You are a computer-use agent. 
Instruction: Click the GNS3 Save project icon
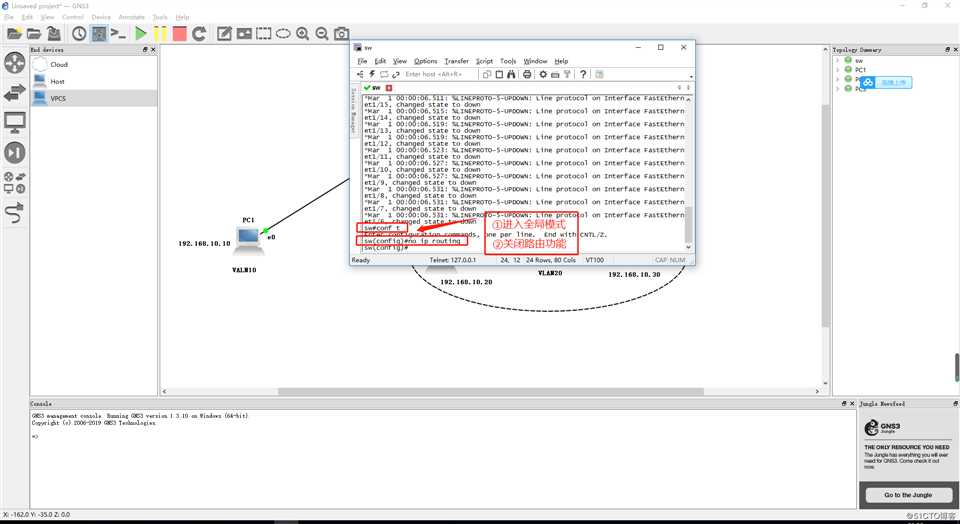[54, 34]
